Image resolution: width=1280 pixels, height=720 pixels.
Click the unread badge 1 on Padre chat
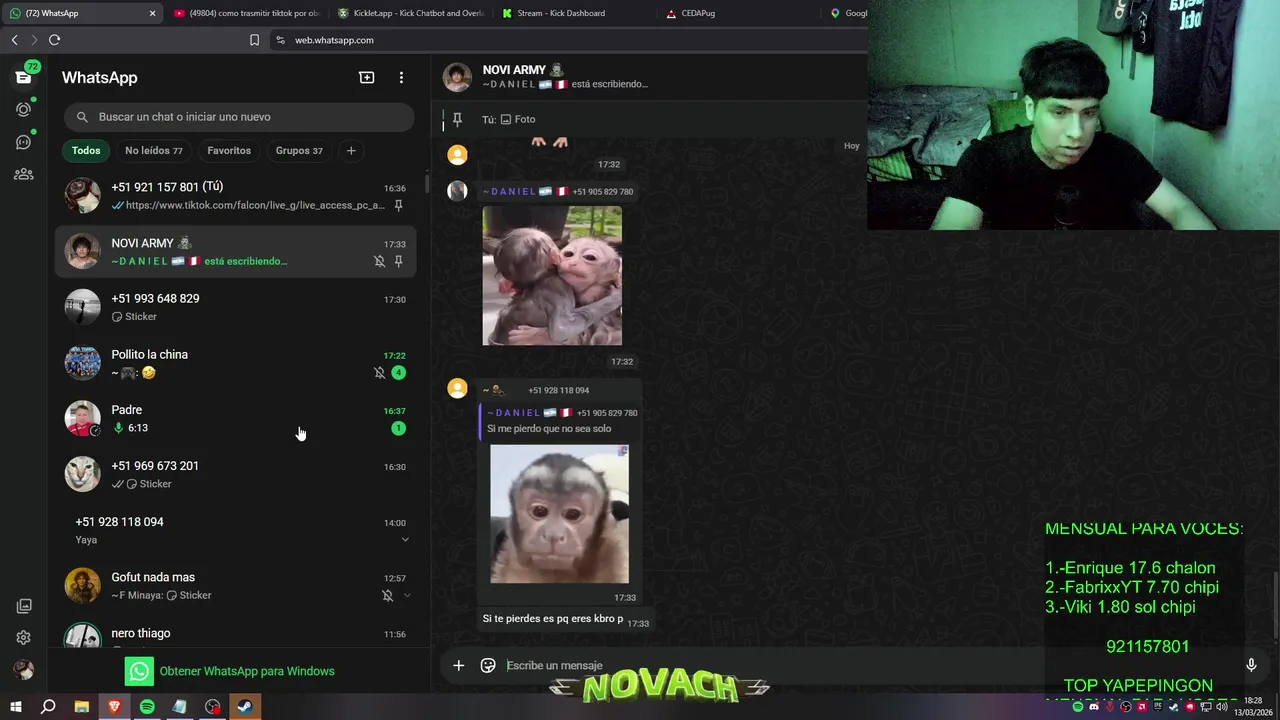[398, 428]
